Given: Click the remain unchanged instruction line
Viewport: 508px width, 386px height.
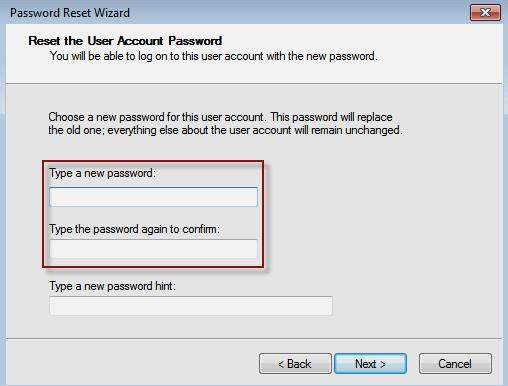Looking at the screenshot, I should coord(225,130).
